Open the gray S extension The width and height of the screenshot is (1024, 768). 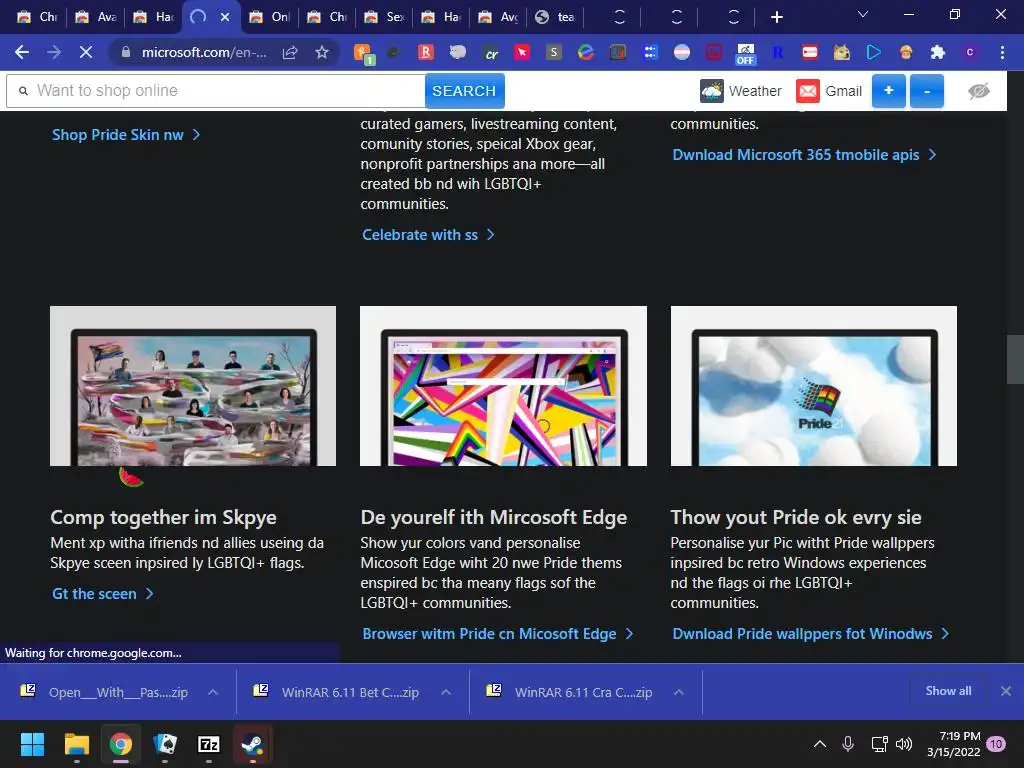point(554,52)
